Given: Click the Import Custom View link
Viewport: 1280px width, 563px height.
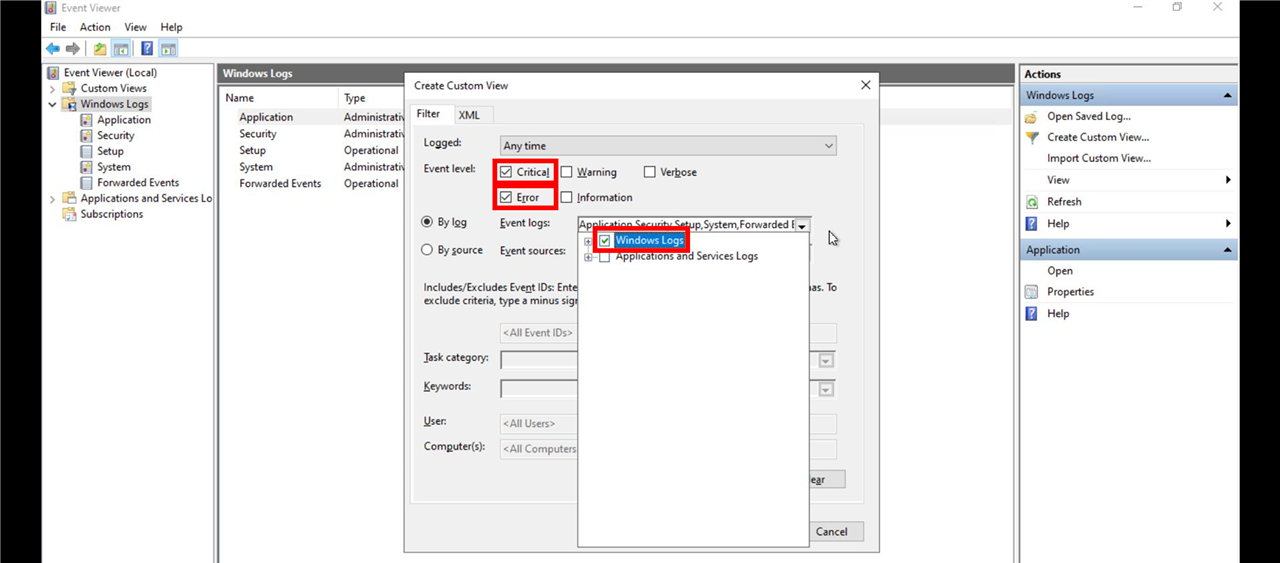Looking at the screenshot, I should click(x=1098, y=158).
